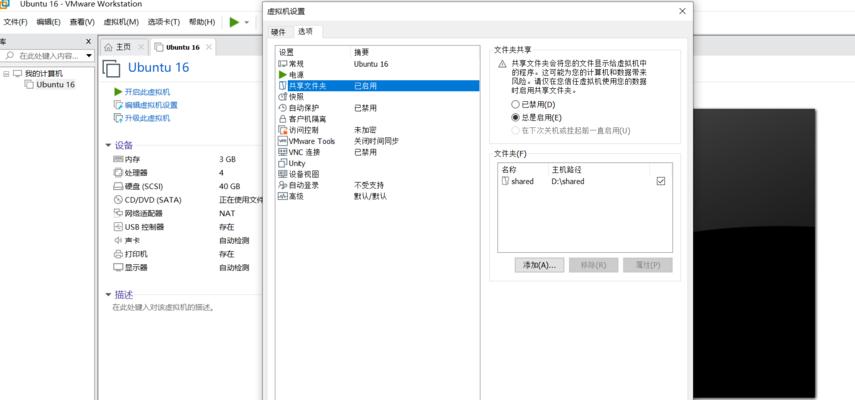Click the large Ubuntu 16 VM title icon
The width and height of the screenshot is (855, 400).
(111, 68)
